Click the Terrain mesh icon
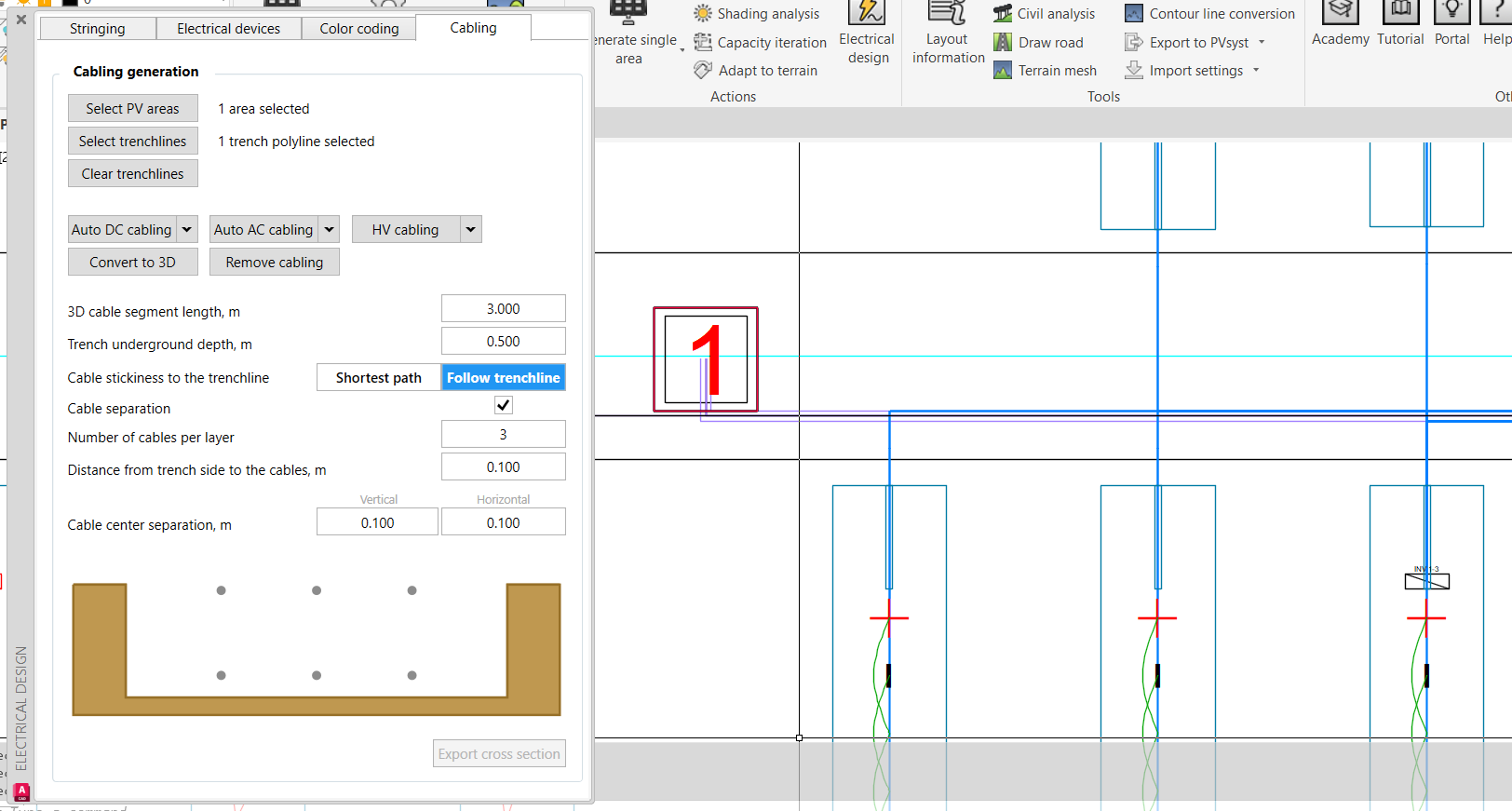This screenshot has width=1512, height=811. pyautogui.click(x=1003, y=70)
